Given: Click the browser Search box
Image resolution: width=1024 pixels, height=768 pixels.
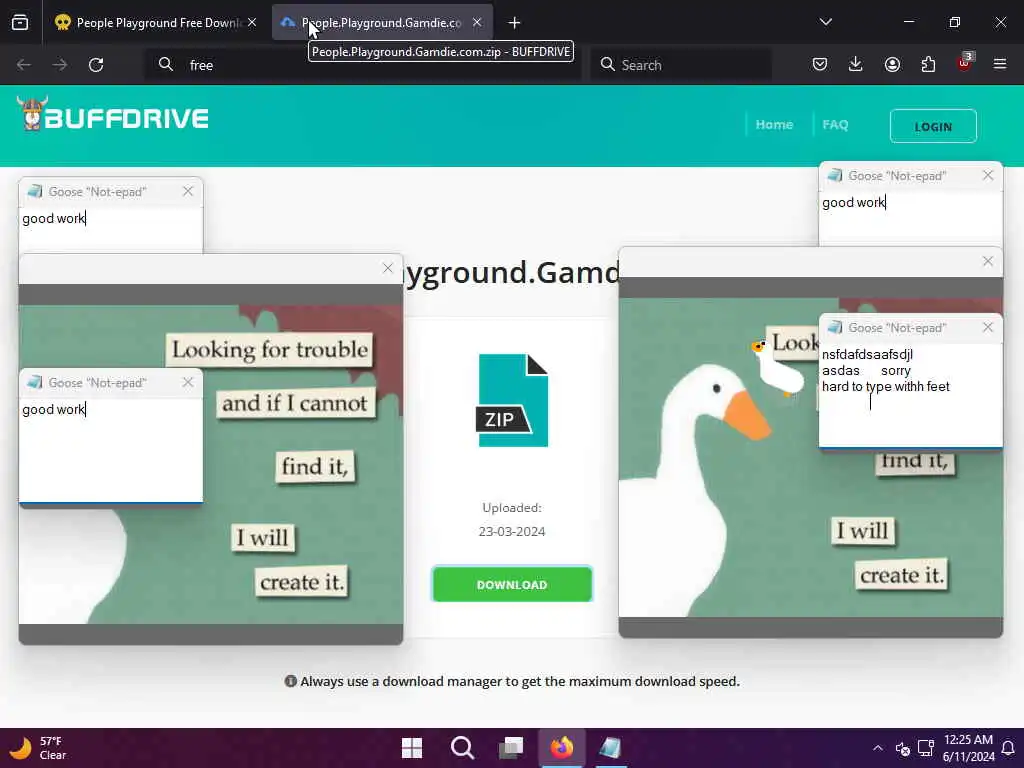Looking at the screenshot, I should pyautogui.click(x=681, y=65).
